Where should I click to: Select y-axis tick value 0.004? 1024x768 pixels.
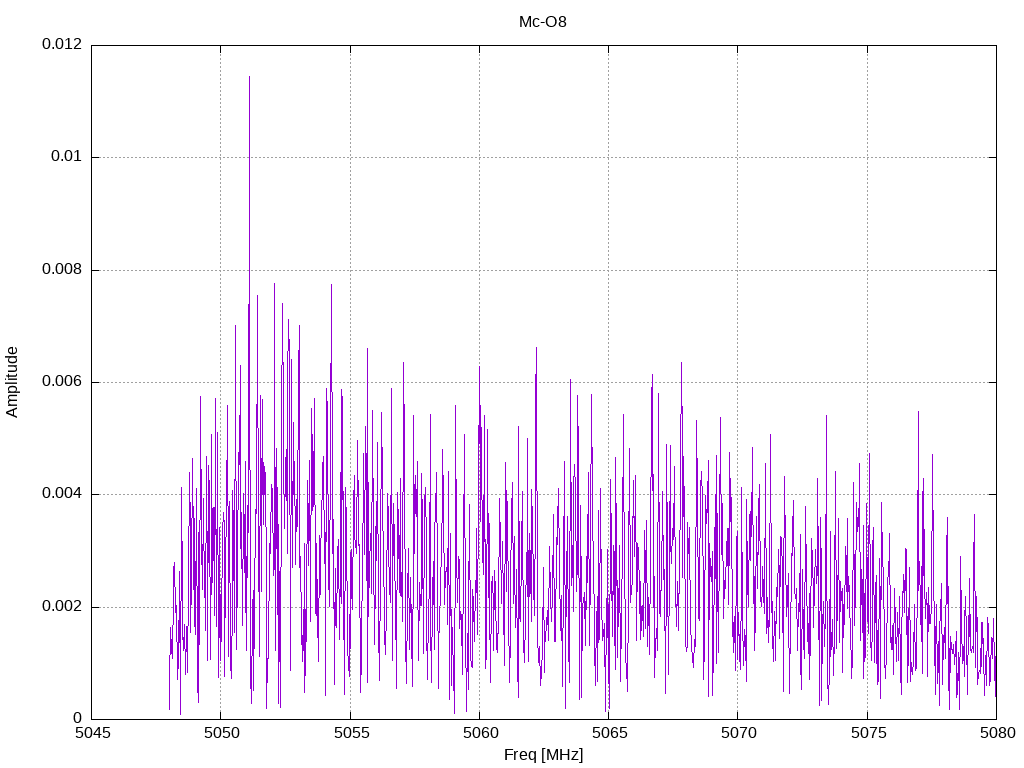[62, 494]
